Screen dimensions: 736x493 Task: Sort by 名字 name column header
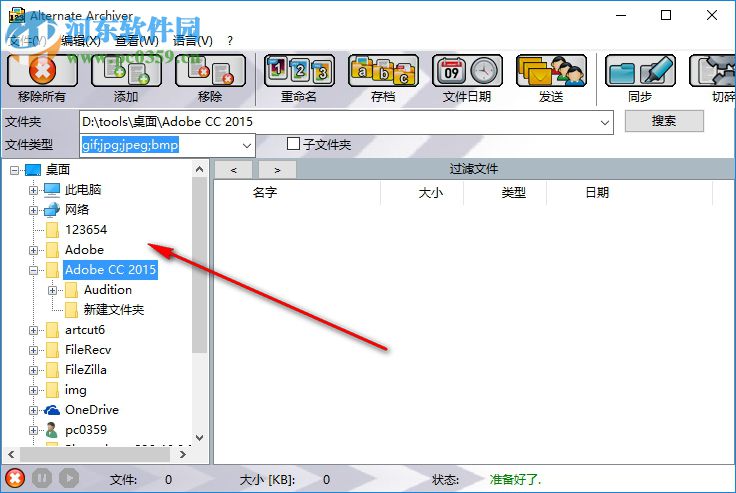point(264,193)
